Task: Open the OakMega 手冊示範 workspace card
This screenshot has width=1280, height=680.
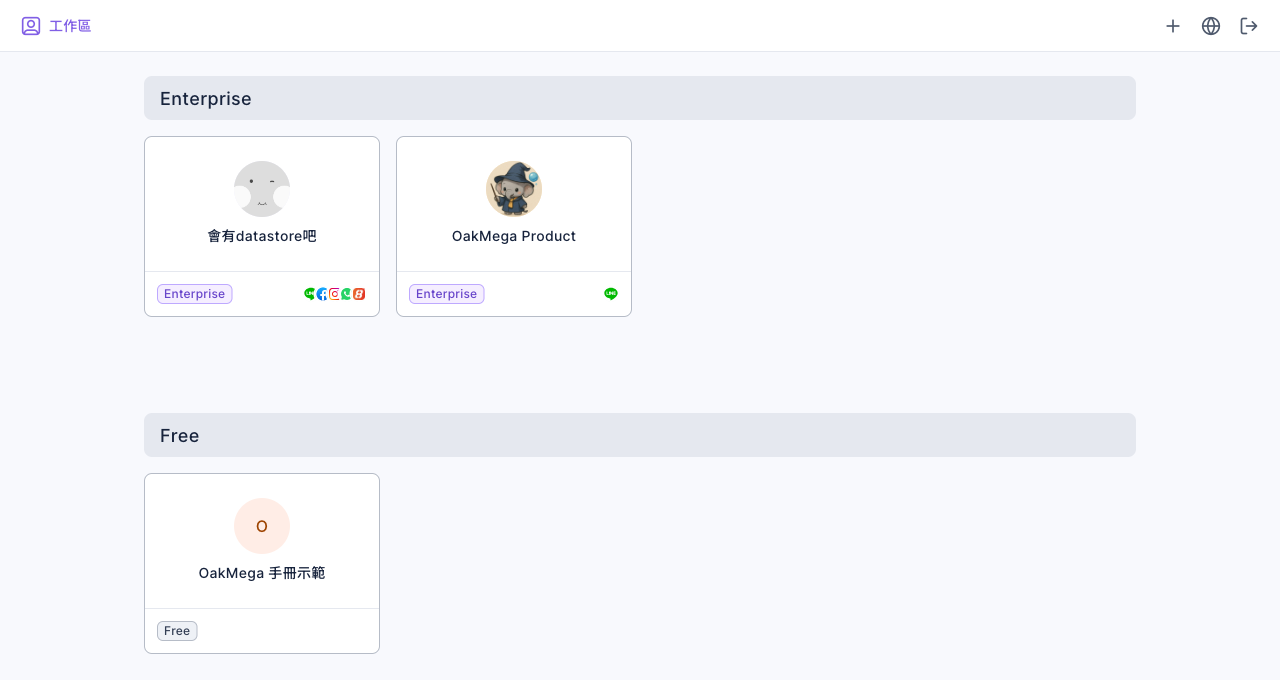Action: click(262, 564)
